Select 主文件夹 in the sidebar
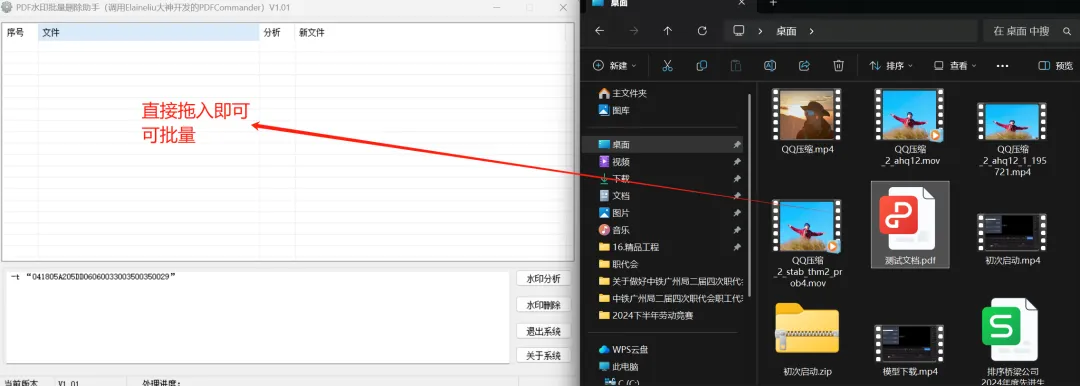 623,93
